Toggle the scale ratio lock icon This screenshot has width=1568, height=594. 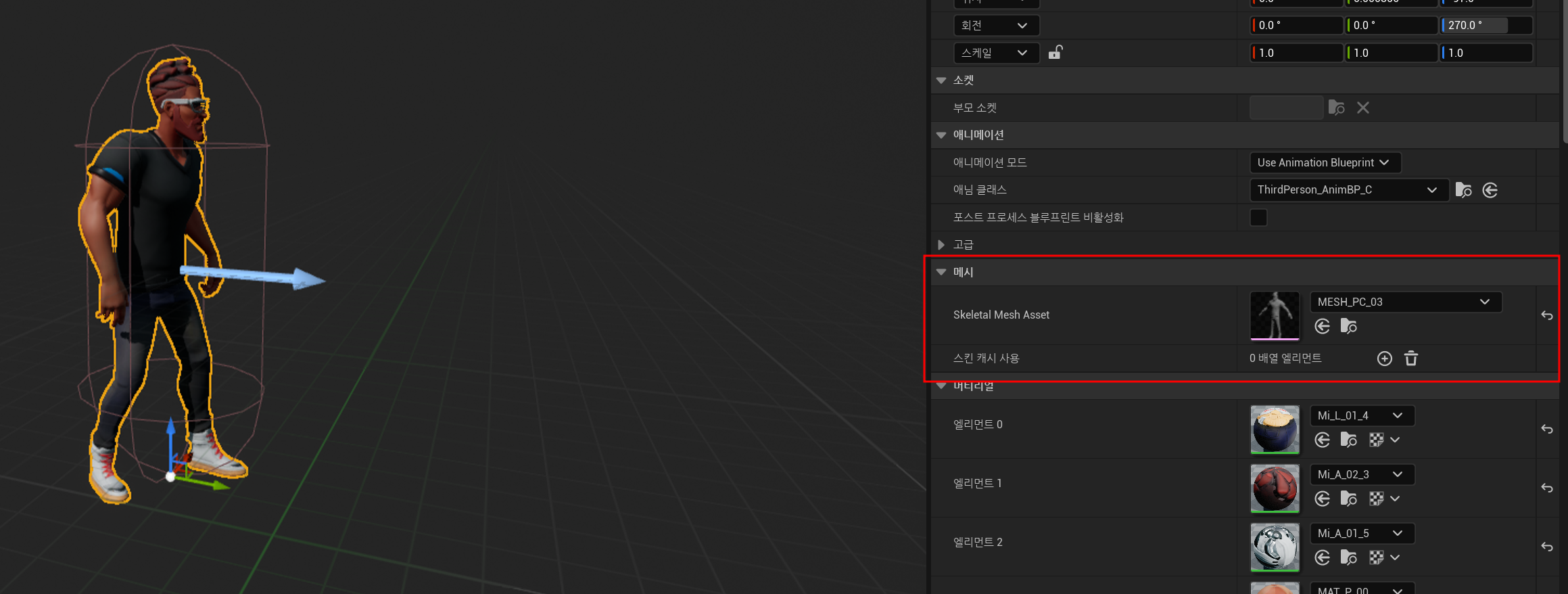[1055, 52]
